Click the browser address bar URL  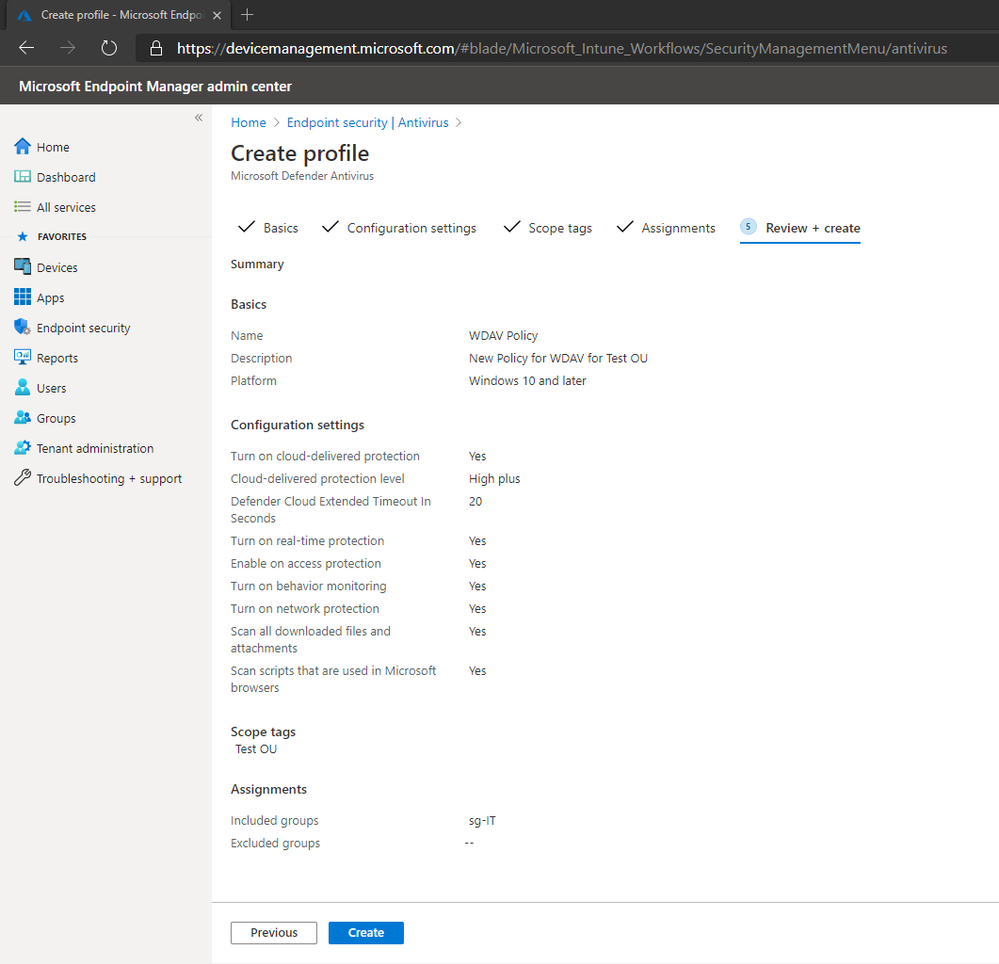(x=562, y=48)
